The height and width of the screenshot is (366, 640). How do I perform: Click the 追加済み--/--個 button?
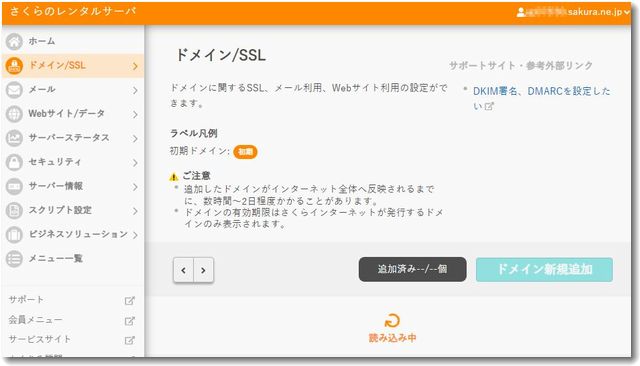(412, 269)
